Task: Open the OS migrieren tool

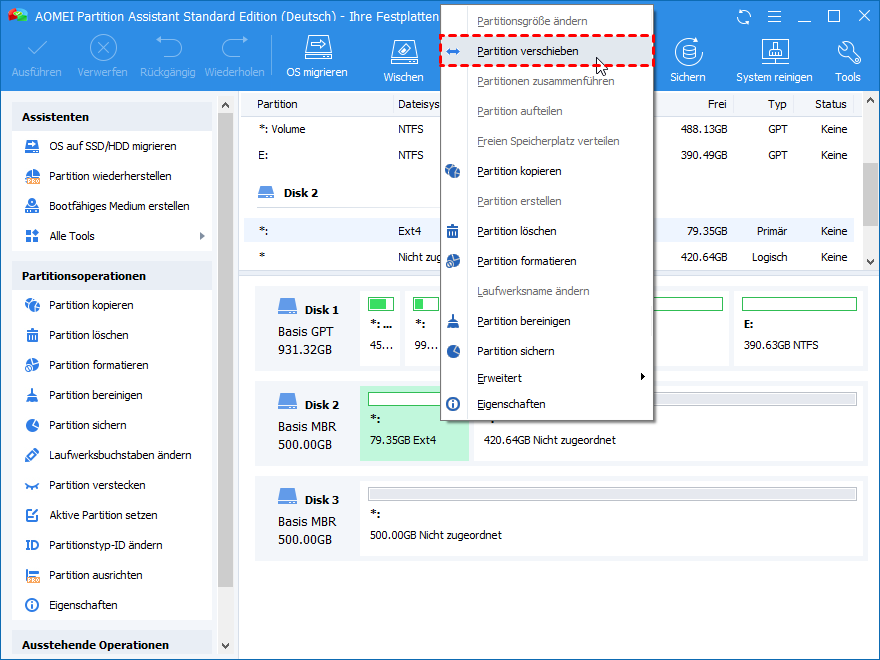Action: [317, 56]
